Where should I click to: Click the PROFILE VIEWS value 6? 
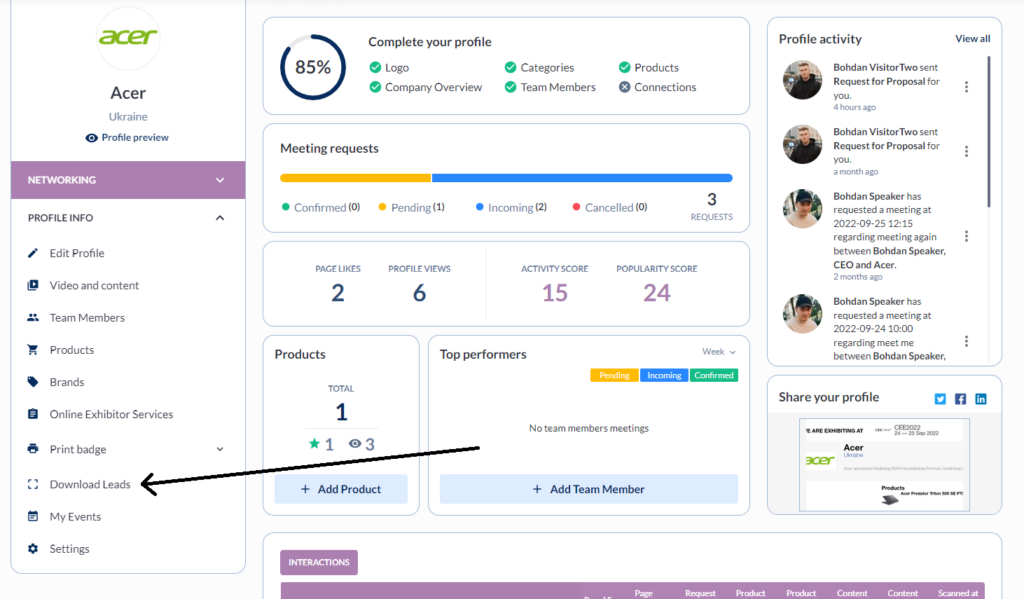419,293
